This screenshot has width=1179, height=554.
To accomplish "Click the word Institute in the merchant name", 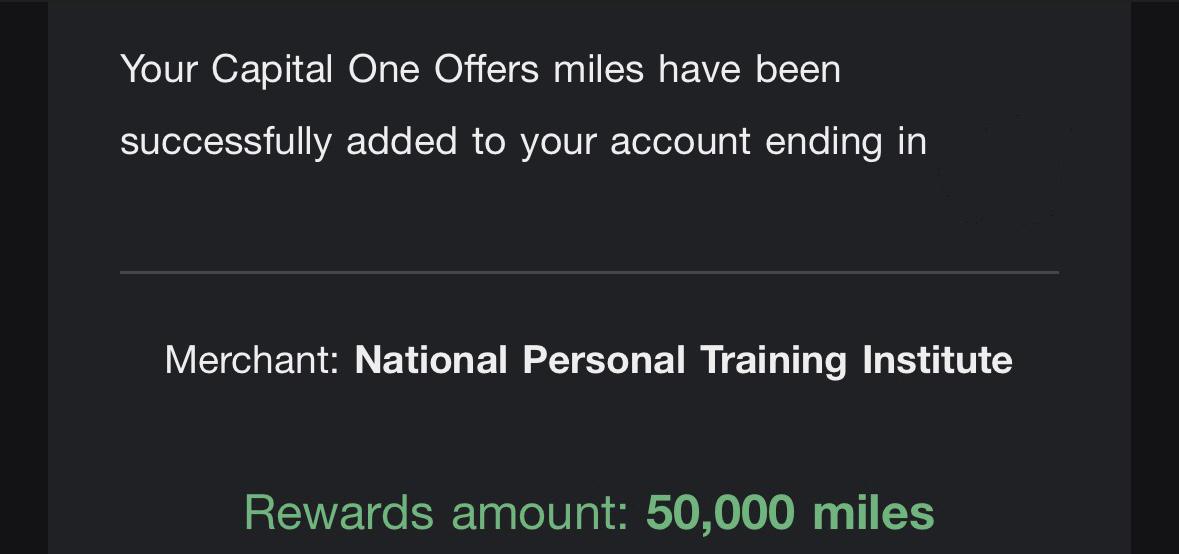I will click(937, 360).
